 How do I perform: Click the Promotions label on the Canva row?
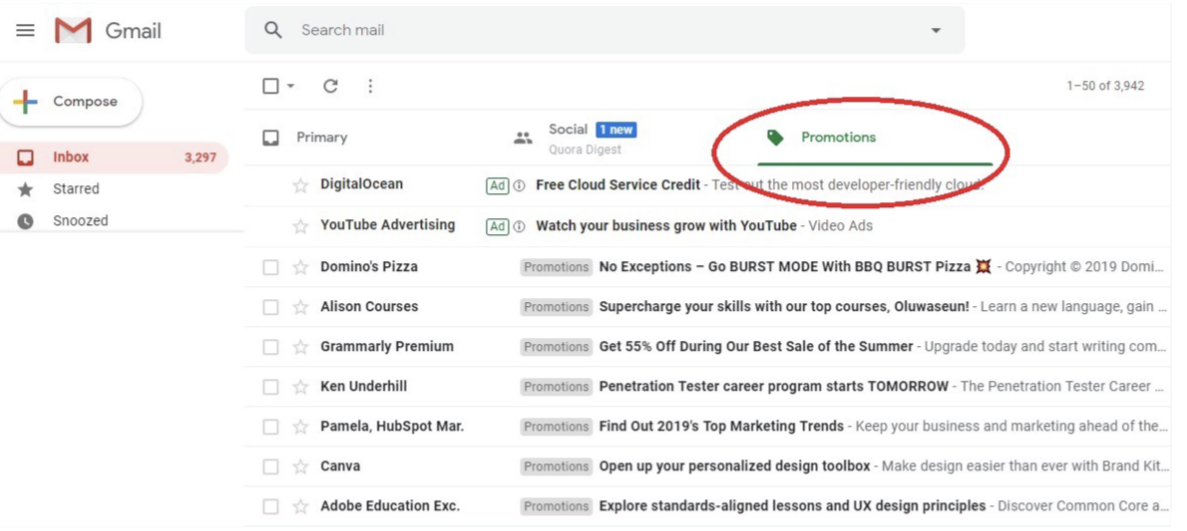556,466
